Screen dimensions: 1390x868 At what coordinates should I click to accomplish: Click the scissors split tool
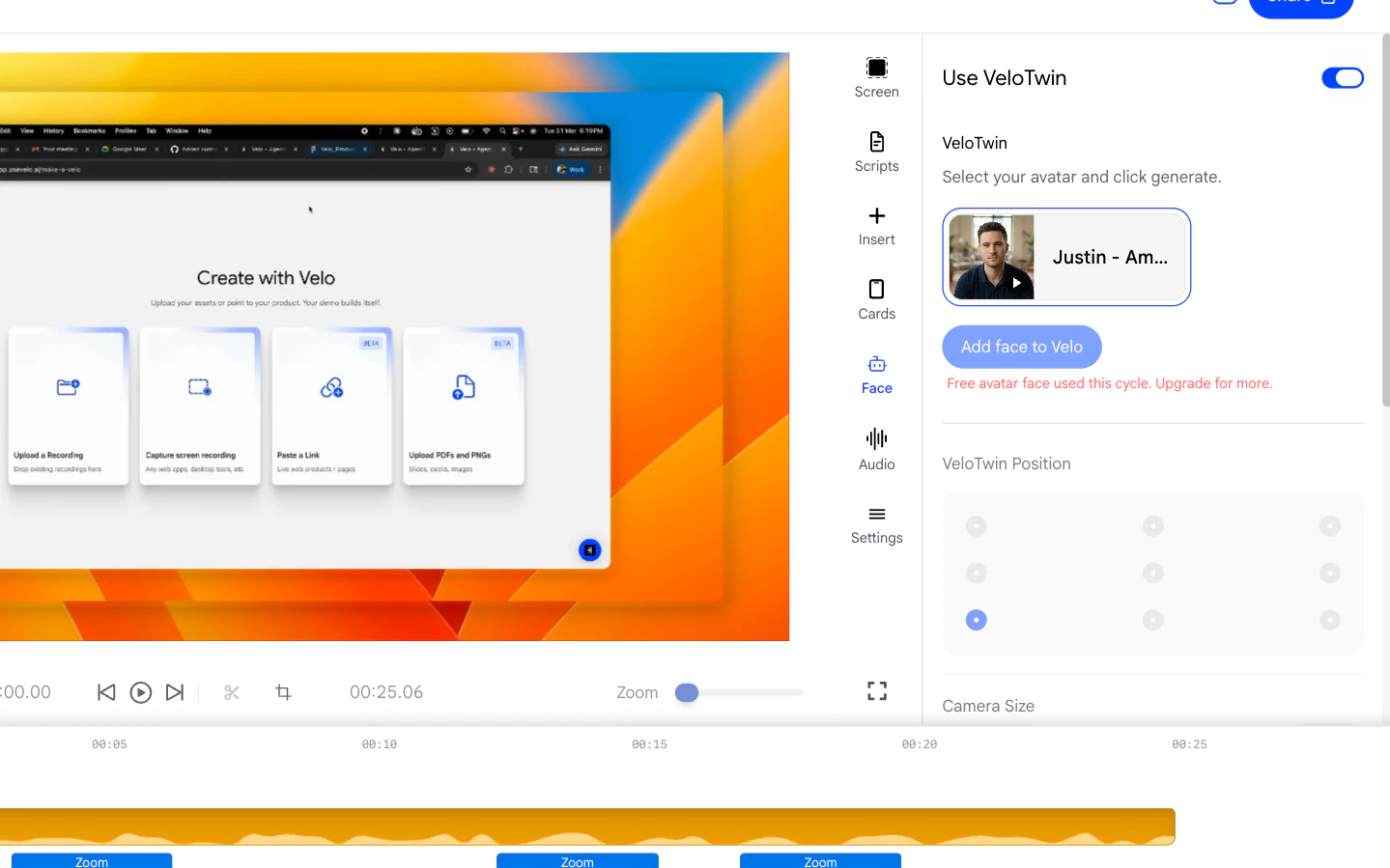pos(232,692)
